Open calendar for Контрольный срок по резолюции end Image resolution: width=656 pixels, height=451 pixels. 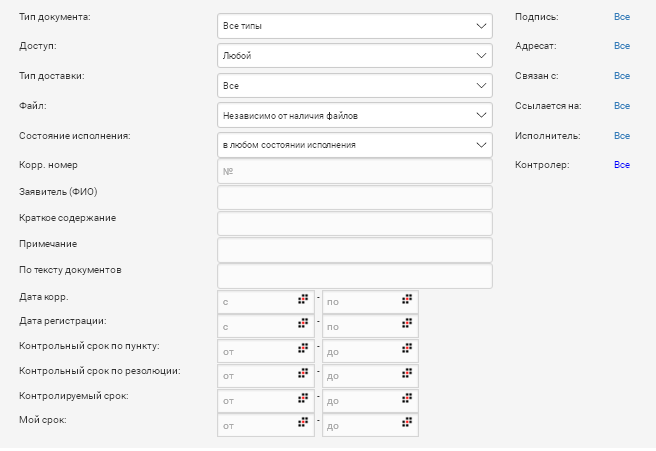(x=407, y=374)
